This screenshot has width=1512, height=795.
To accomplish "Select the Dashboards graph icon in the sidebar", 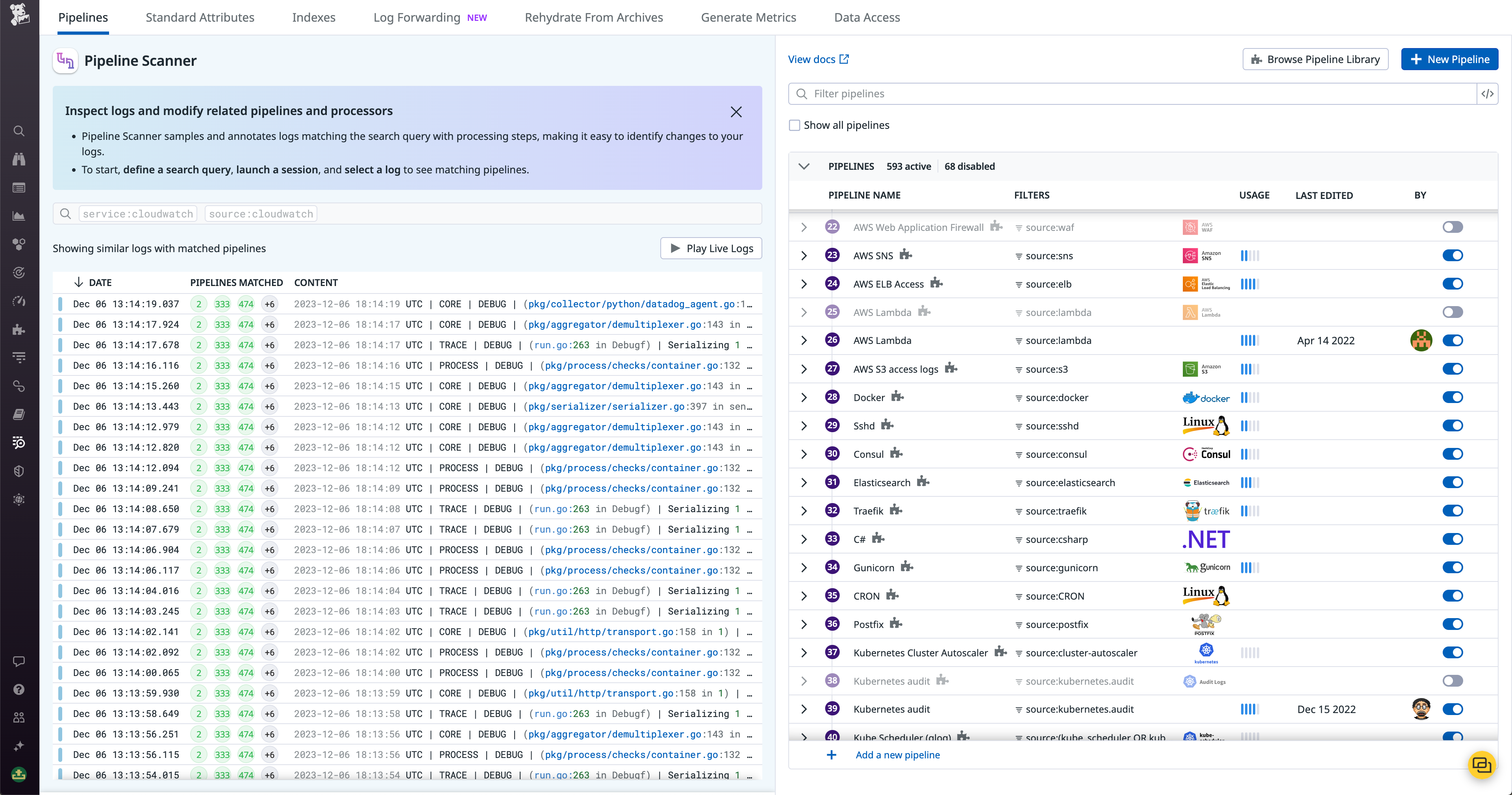I will point(19,215).
